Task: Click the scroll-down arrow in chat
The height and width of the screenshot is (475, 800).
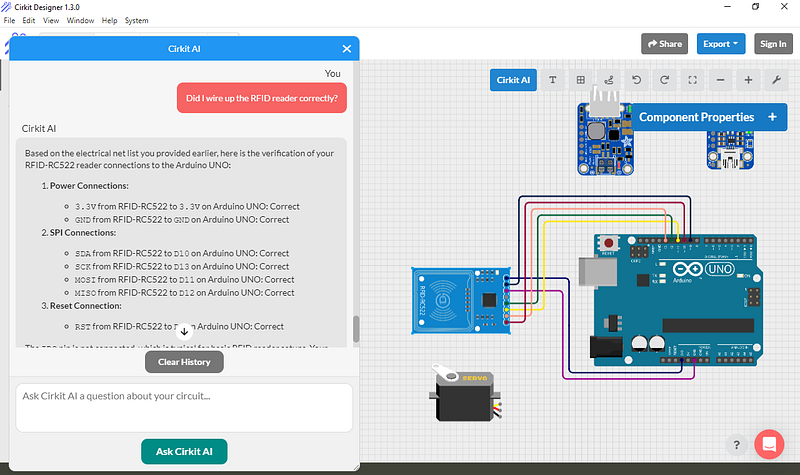Action: 184,331
